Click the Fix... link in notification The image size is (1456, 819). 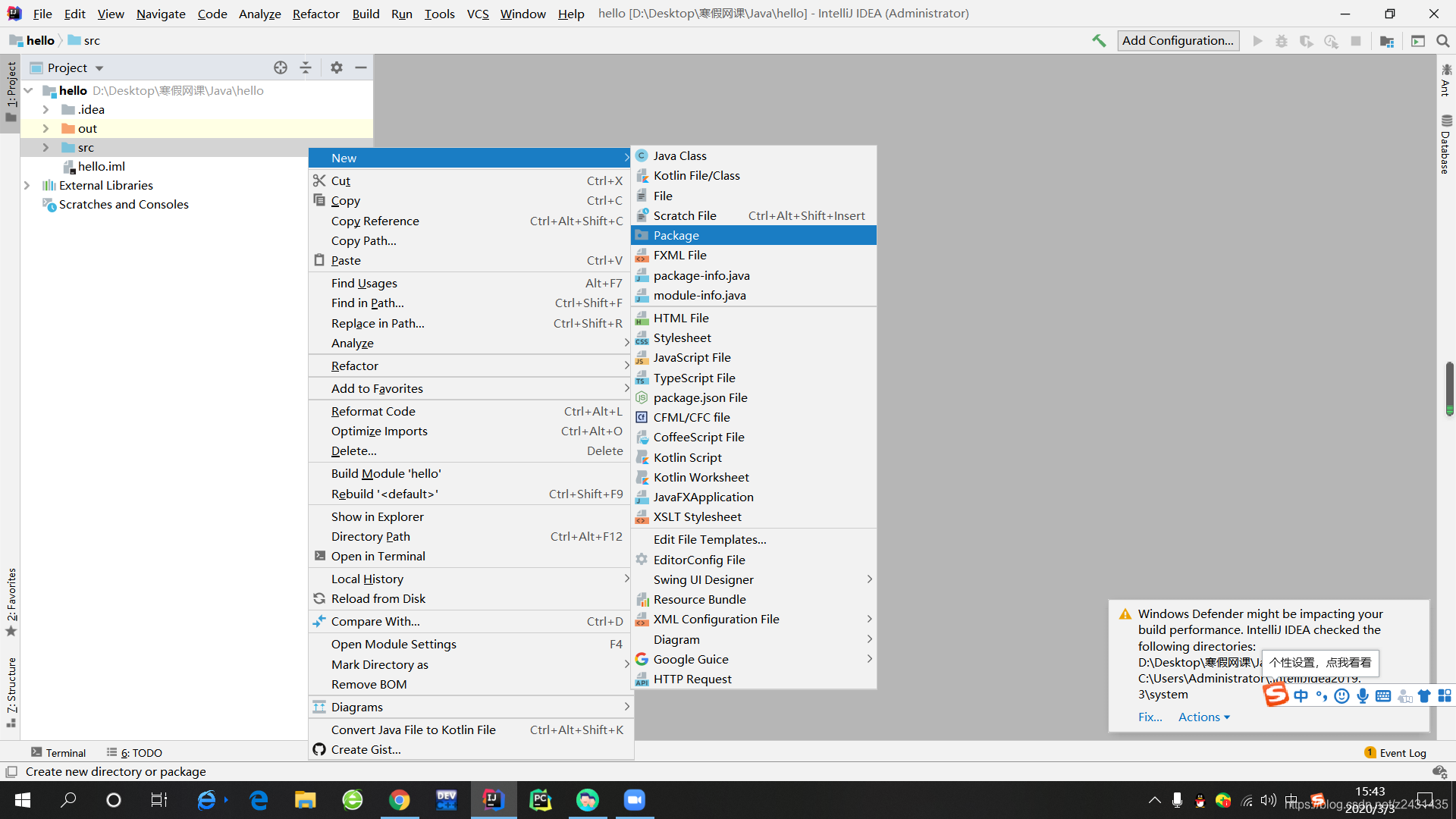coord(1150,717)
